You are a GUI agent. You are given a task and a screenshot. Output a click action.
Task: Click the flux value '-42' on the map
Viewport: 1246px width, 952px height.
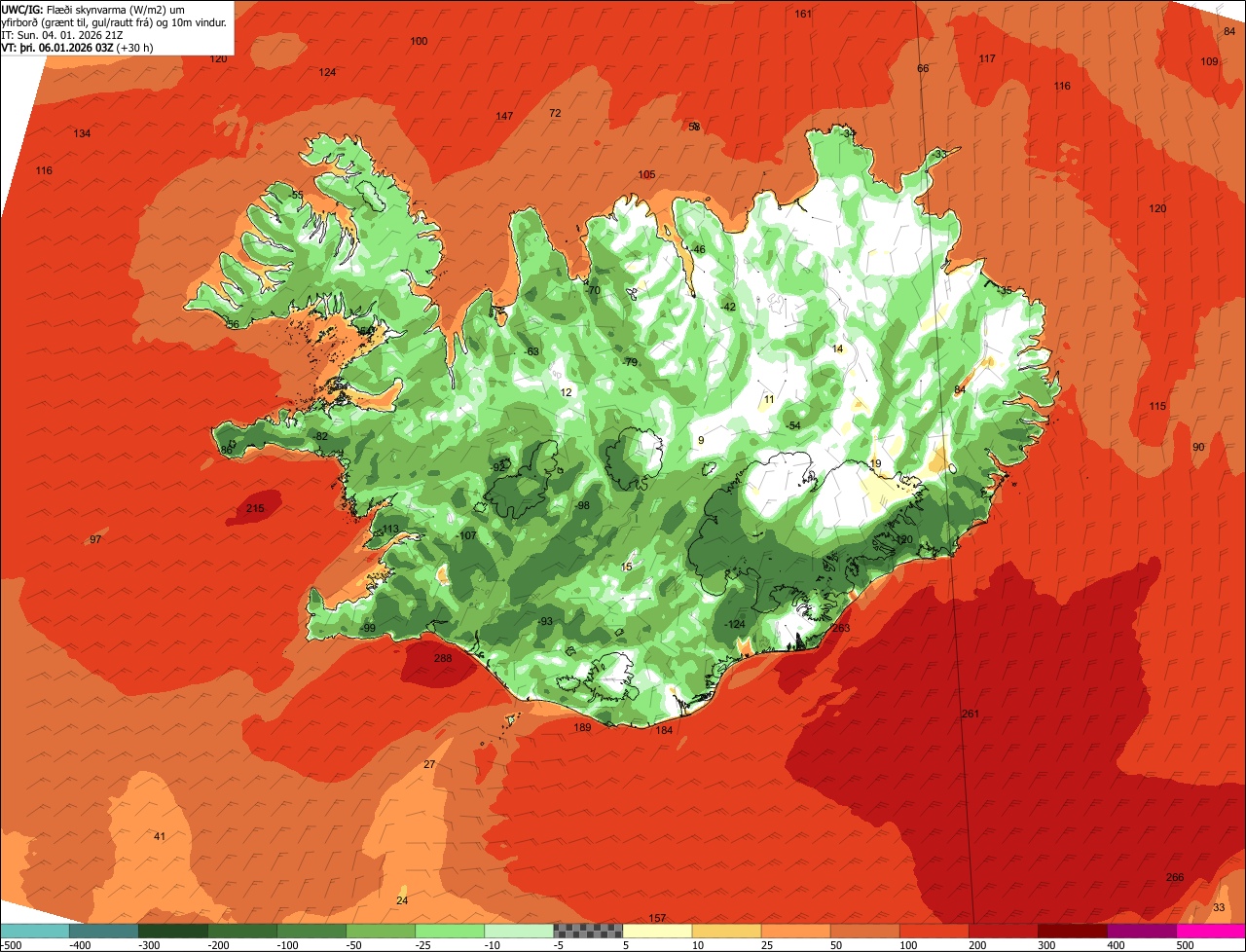pos(728,308)
